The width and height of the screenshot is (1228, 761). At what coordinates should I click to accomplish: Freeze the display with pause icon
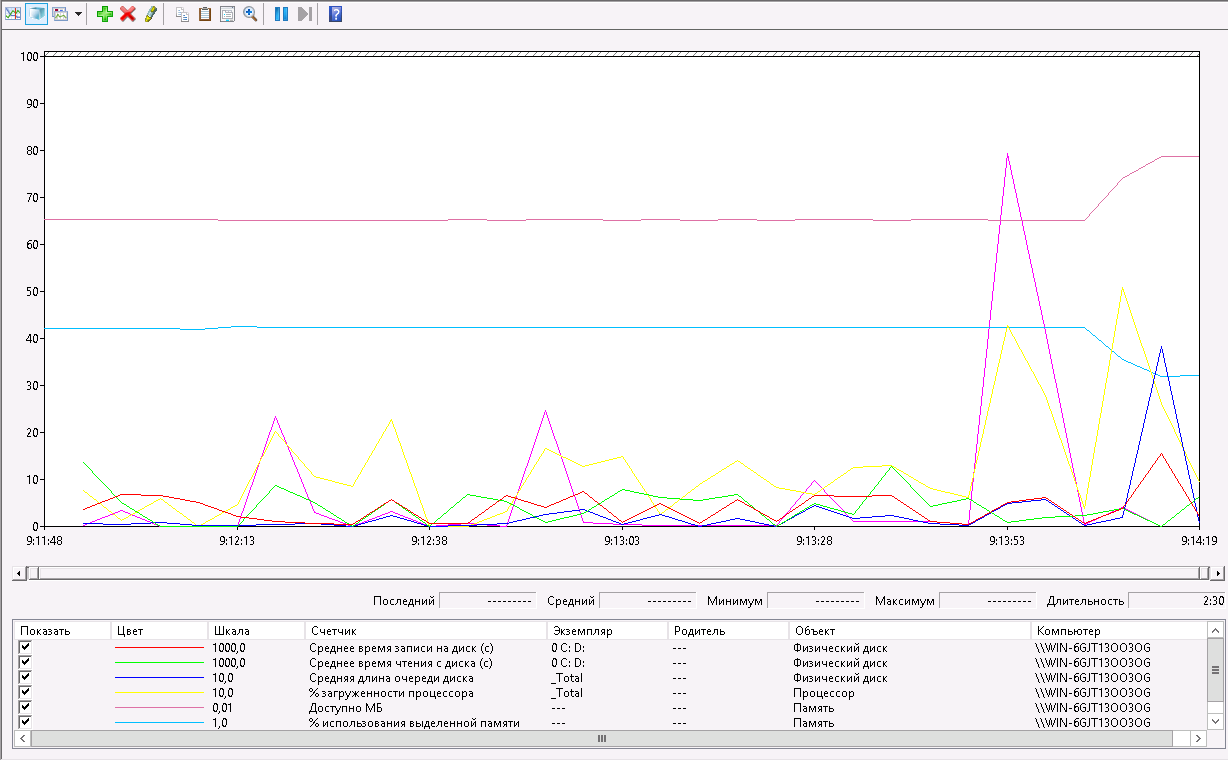click(281, 14)
